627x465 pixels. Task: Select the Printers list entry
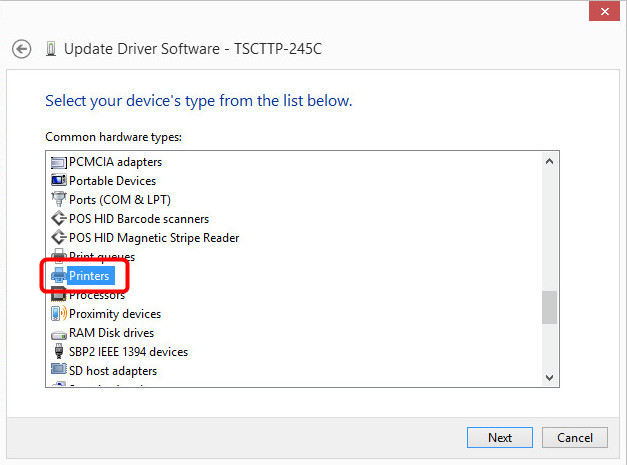[90, 276]
